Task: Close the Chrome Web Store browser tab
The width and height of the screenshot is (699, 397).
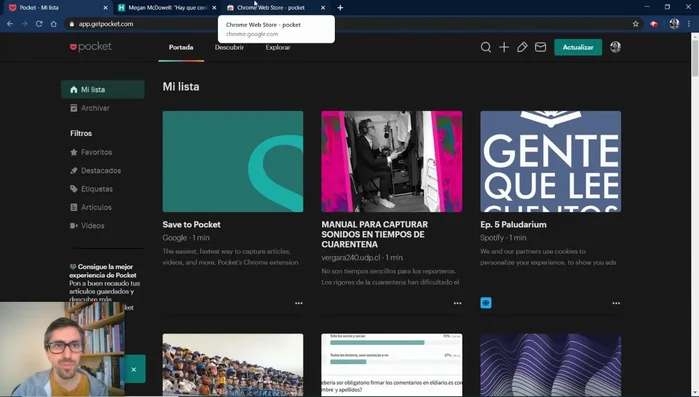Action: click(323, 8)
